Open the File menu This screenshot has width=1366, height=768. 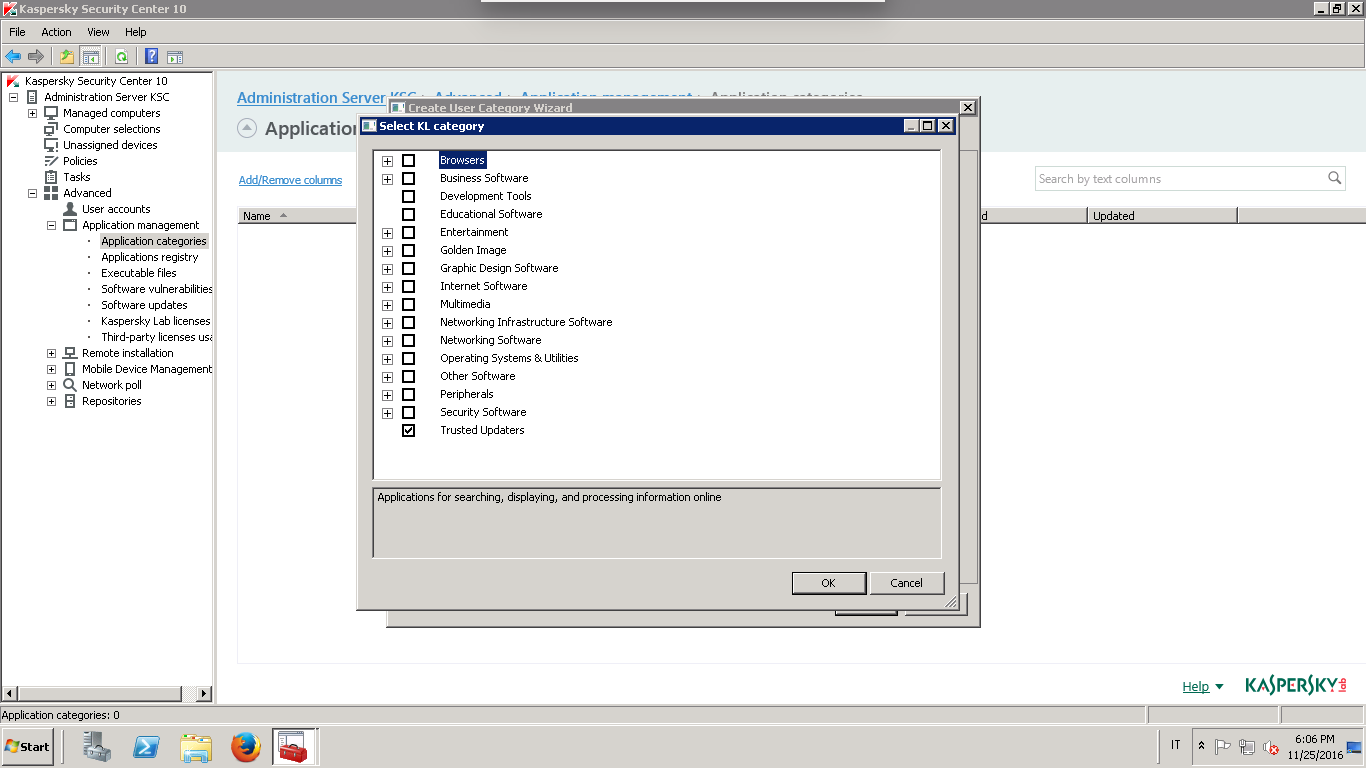[17, 32]
